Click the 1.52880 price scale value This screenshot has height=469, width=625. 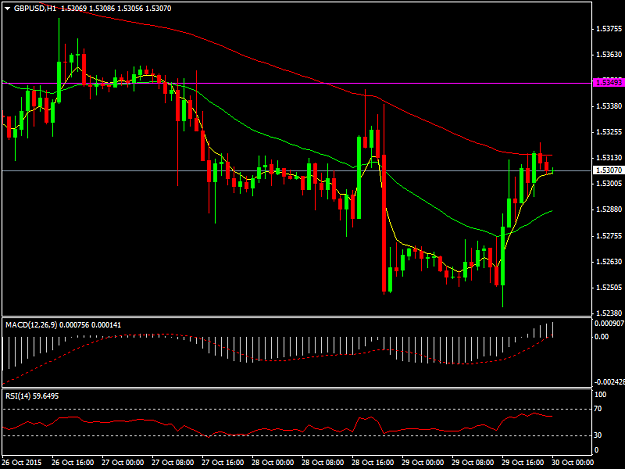609,209
